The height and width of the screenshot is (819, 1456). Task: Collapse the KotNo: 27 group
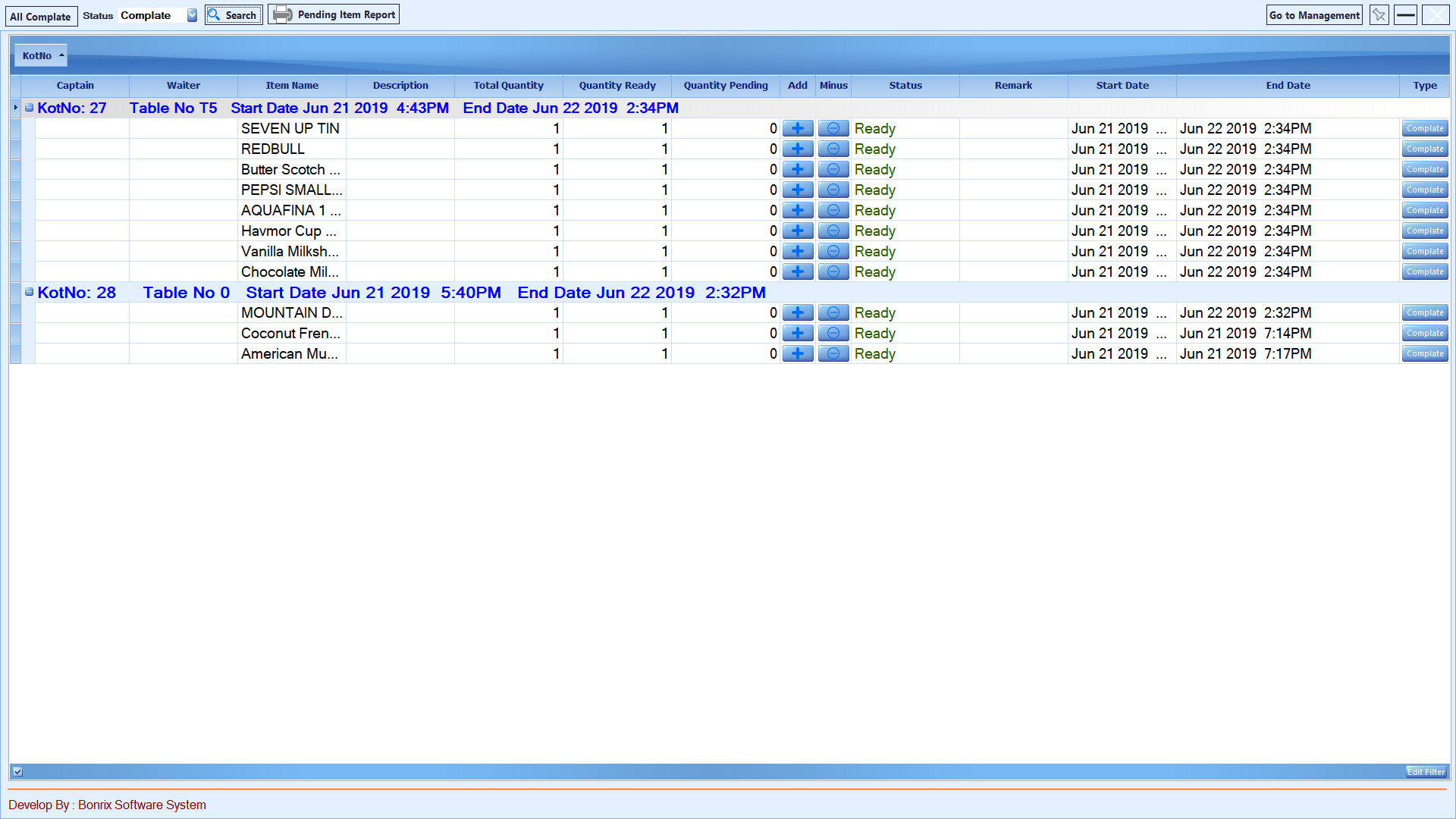(29, 108)
